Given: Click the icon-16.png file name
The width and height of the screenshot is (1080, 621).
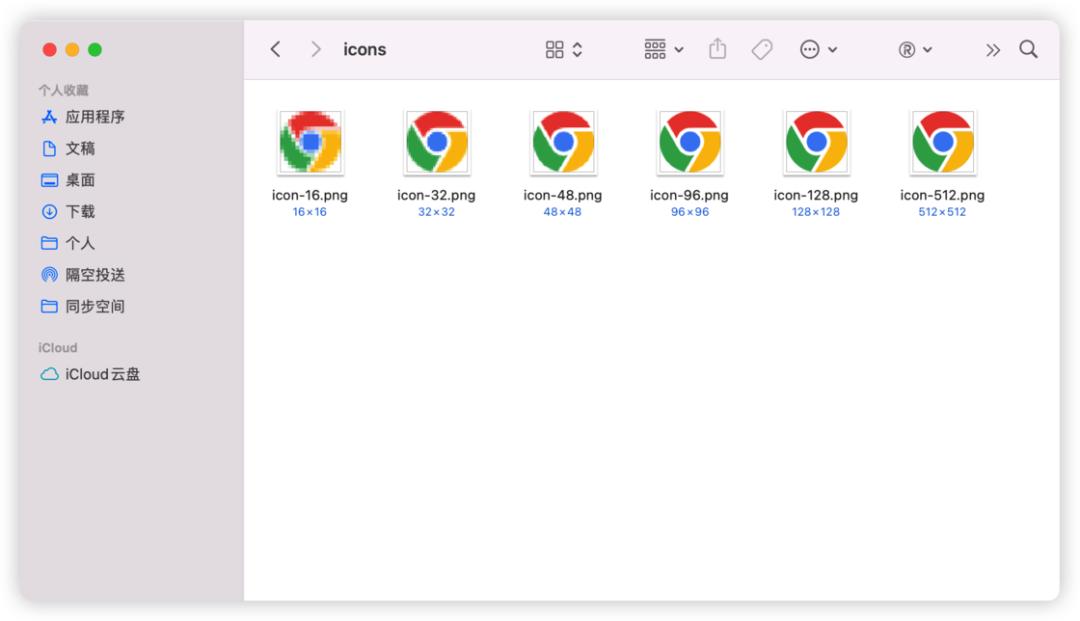Looking at the screenshot, I should 310,195.
